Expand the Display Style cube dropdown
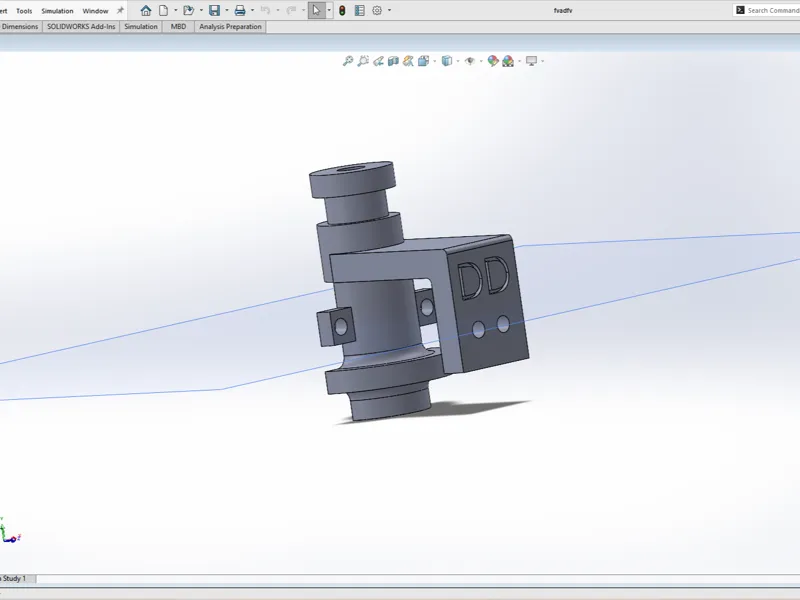The image size is (800, 600). 458,61
